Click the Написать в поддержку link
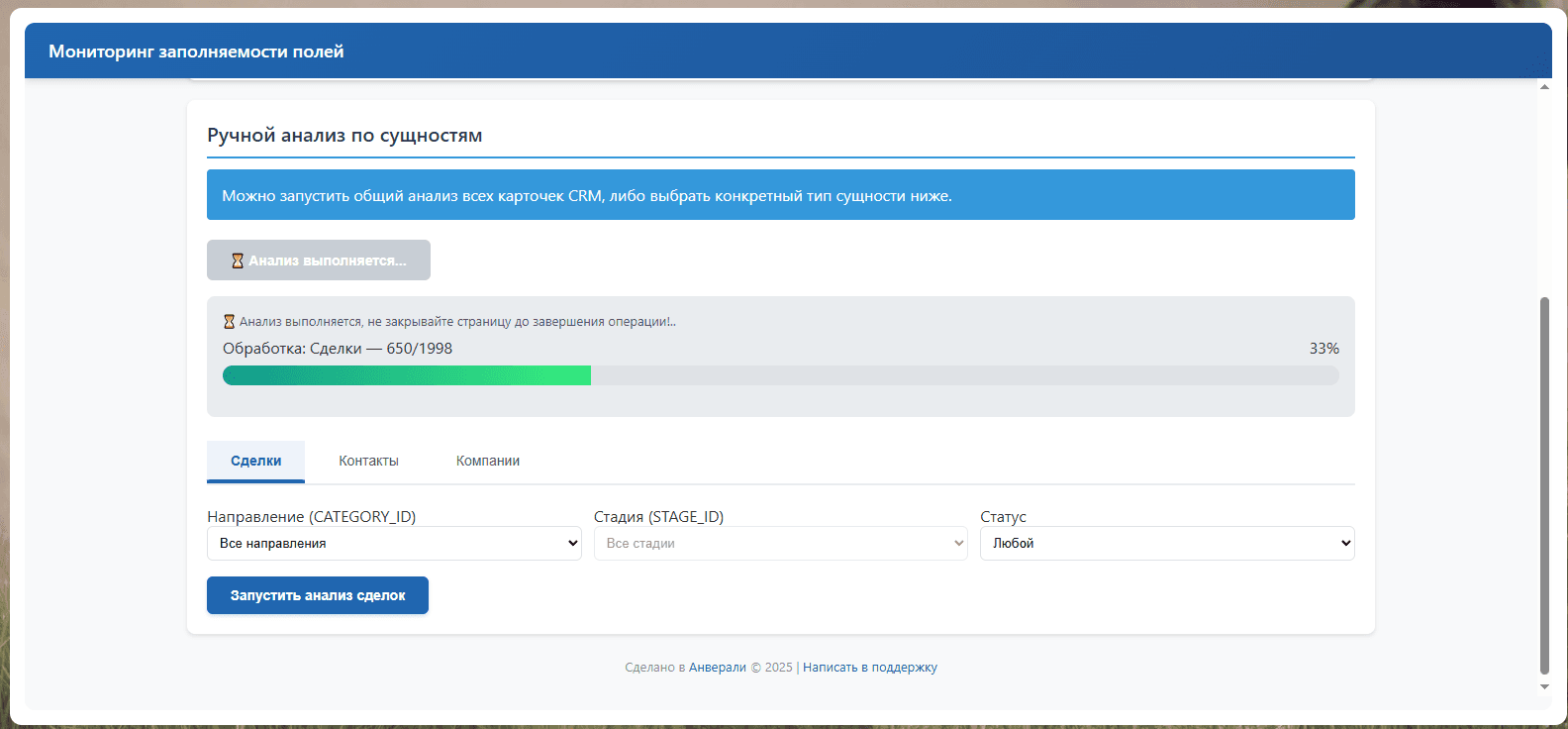This screenshot has width=1568, height=729. click(870, 668)
